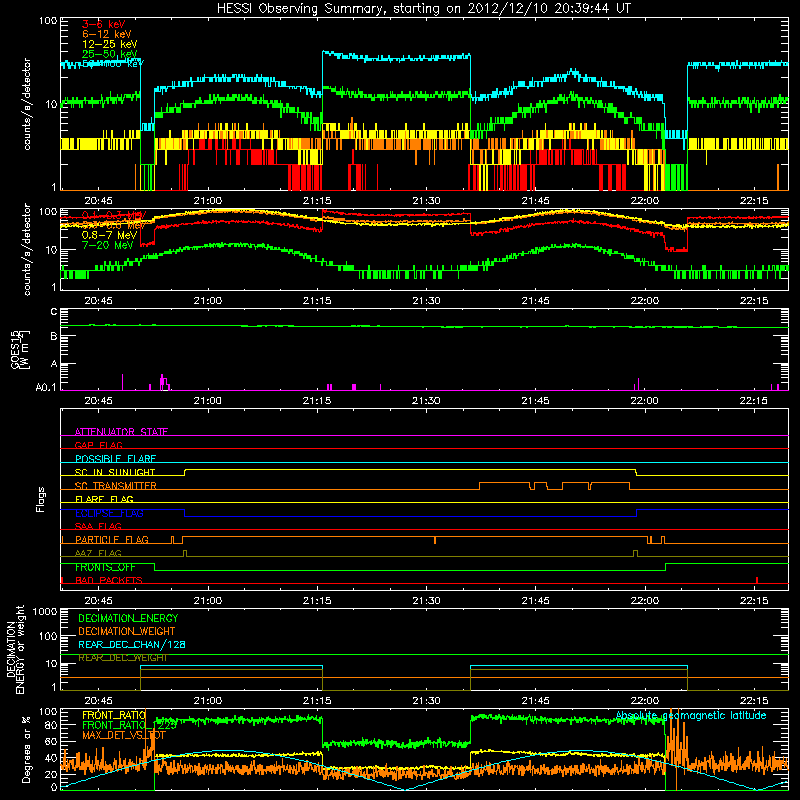Click the 21:15 tick below the top panel
Viewport: 800px width, 800px height.
point(317,201)
